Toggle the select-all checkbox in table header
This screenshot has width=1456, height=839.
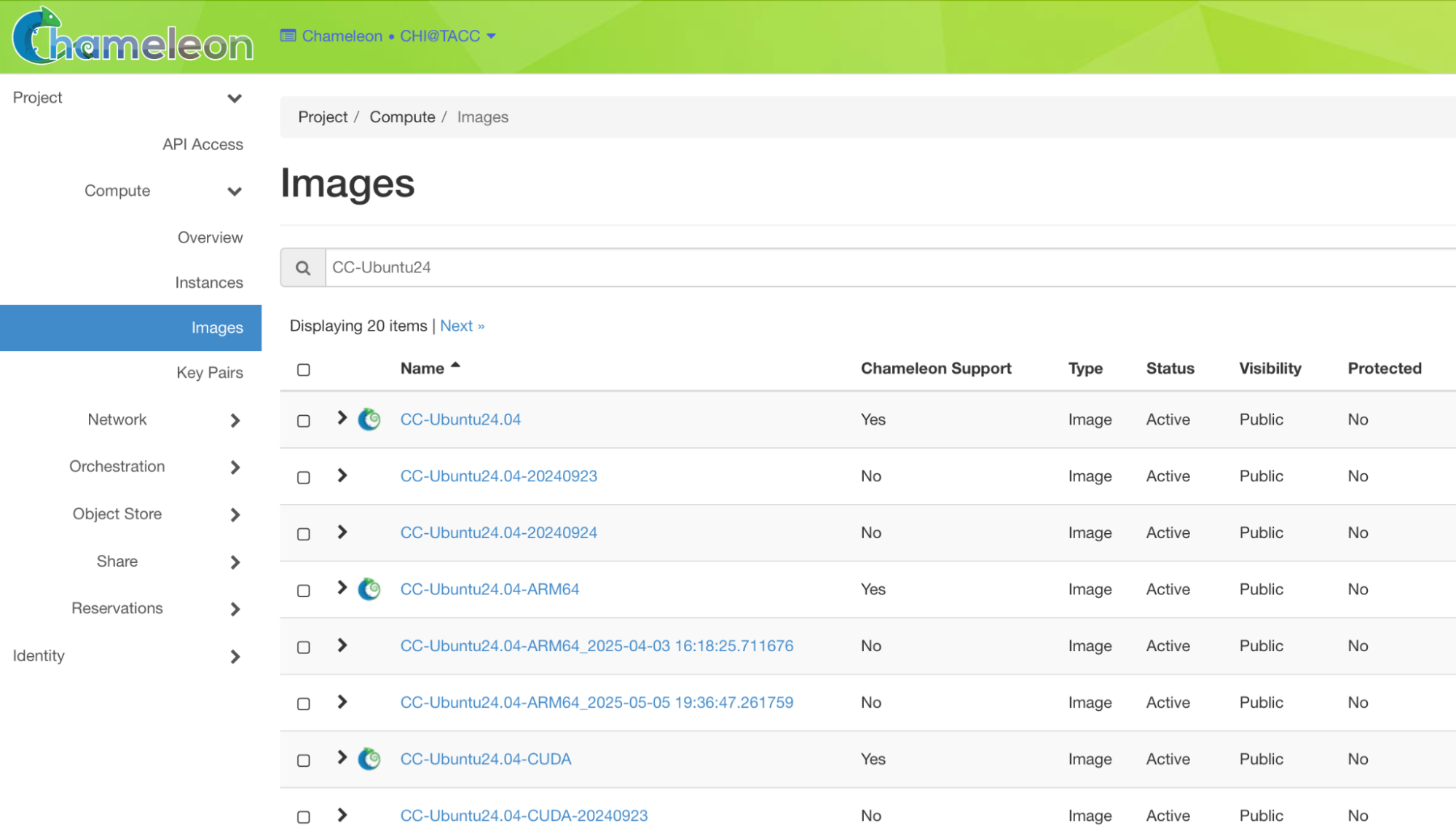pos(304,370)
